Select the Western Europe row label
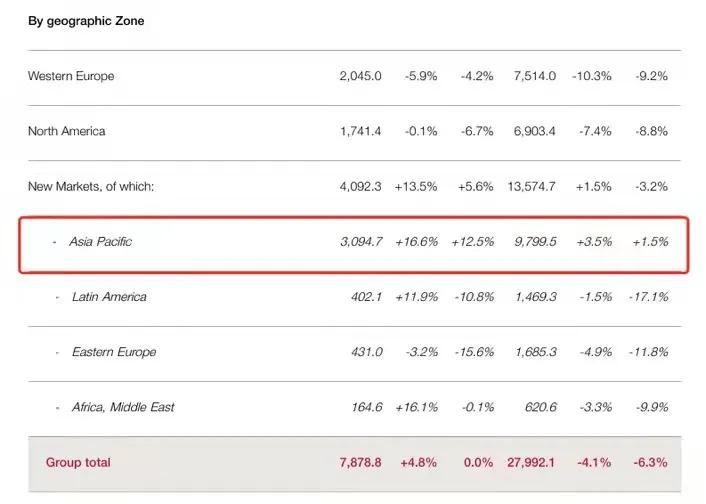This screenshot has width=706, height=504. coord(71,76)
